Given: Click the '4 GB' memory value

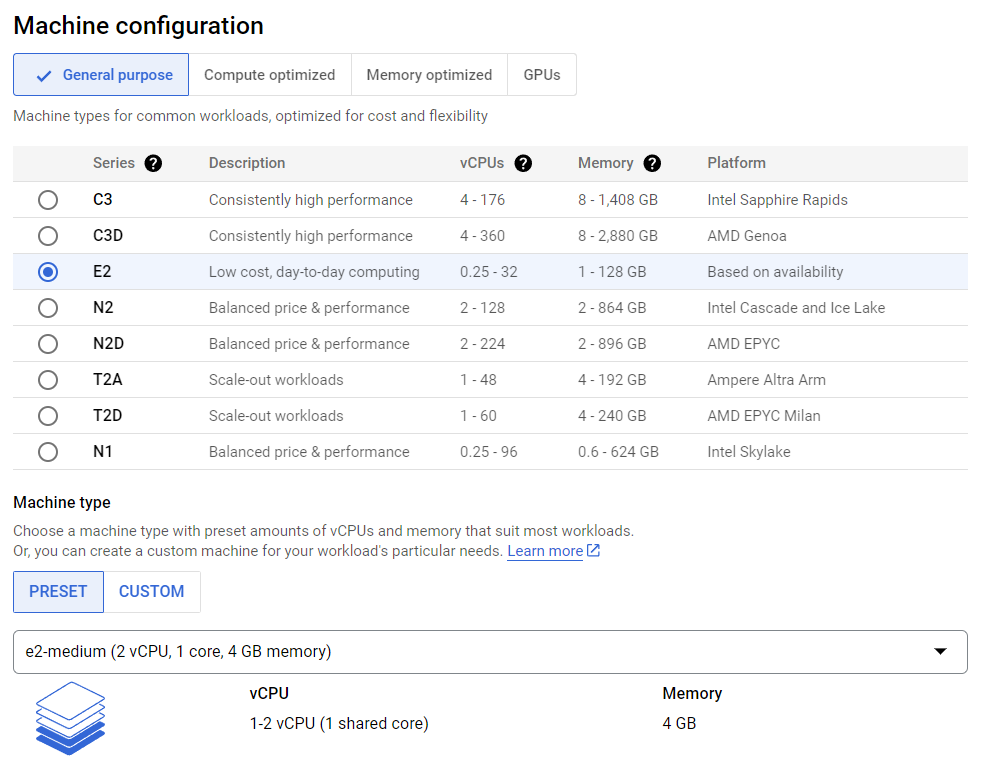Looking at the screenshot, I should [x=679, y=723].
